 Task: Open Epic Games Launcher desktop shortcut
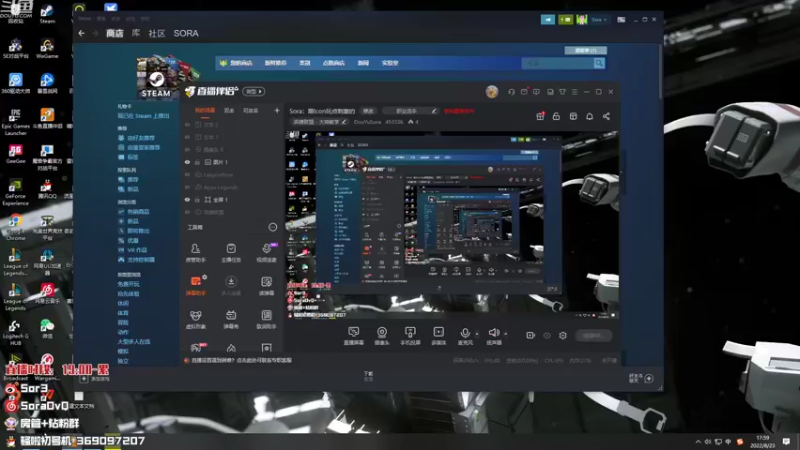(15, 122)
